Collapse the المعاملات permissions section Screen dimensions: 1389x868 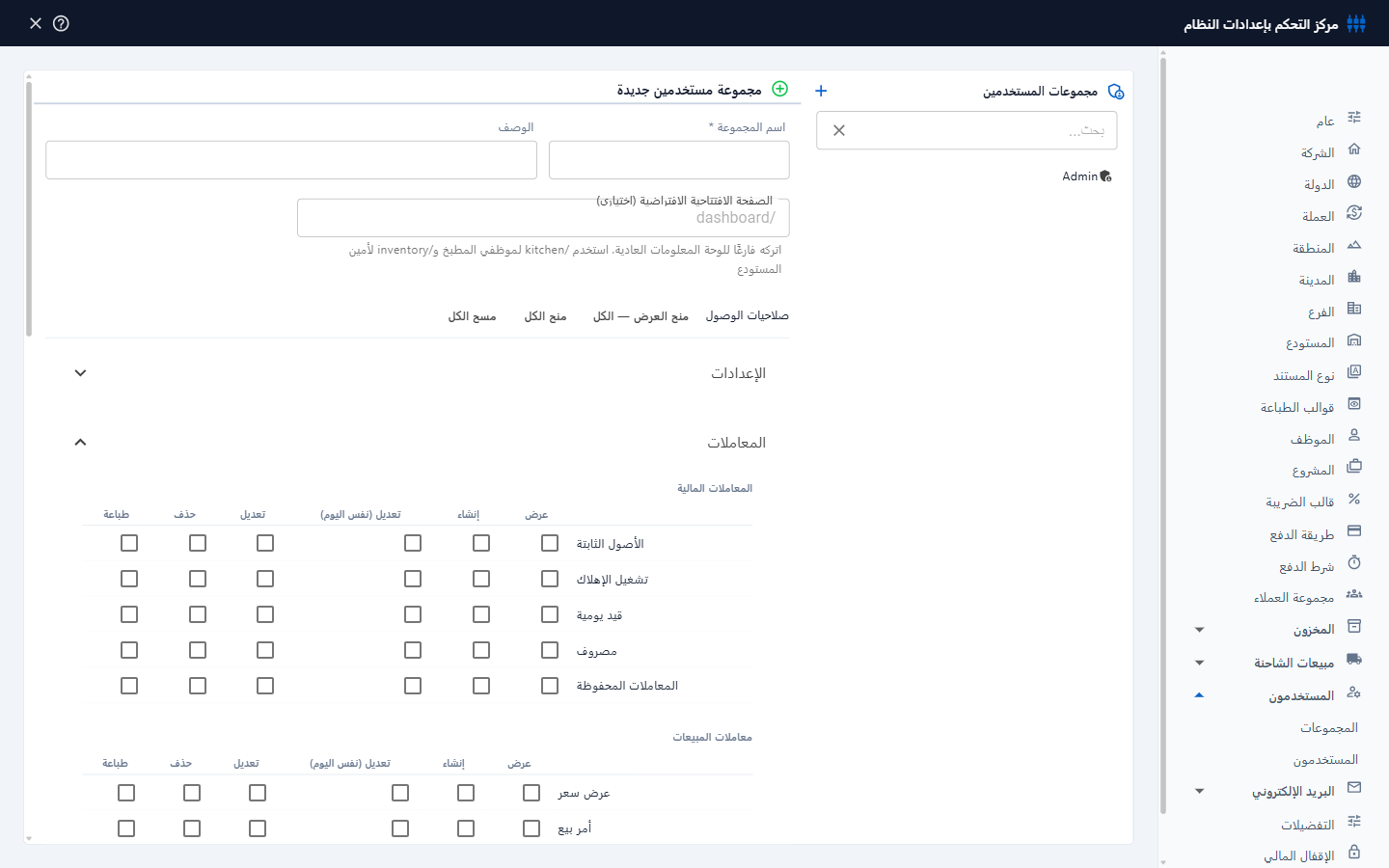pos(81,443)
